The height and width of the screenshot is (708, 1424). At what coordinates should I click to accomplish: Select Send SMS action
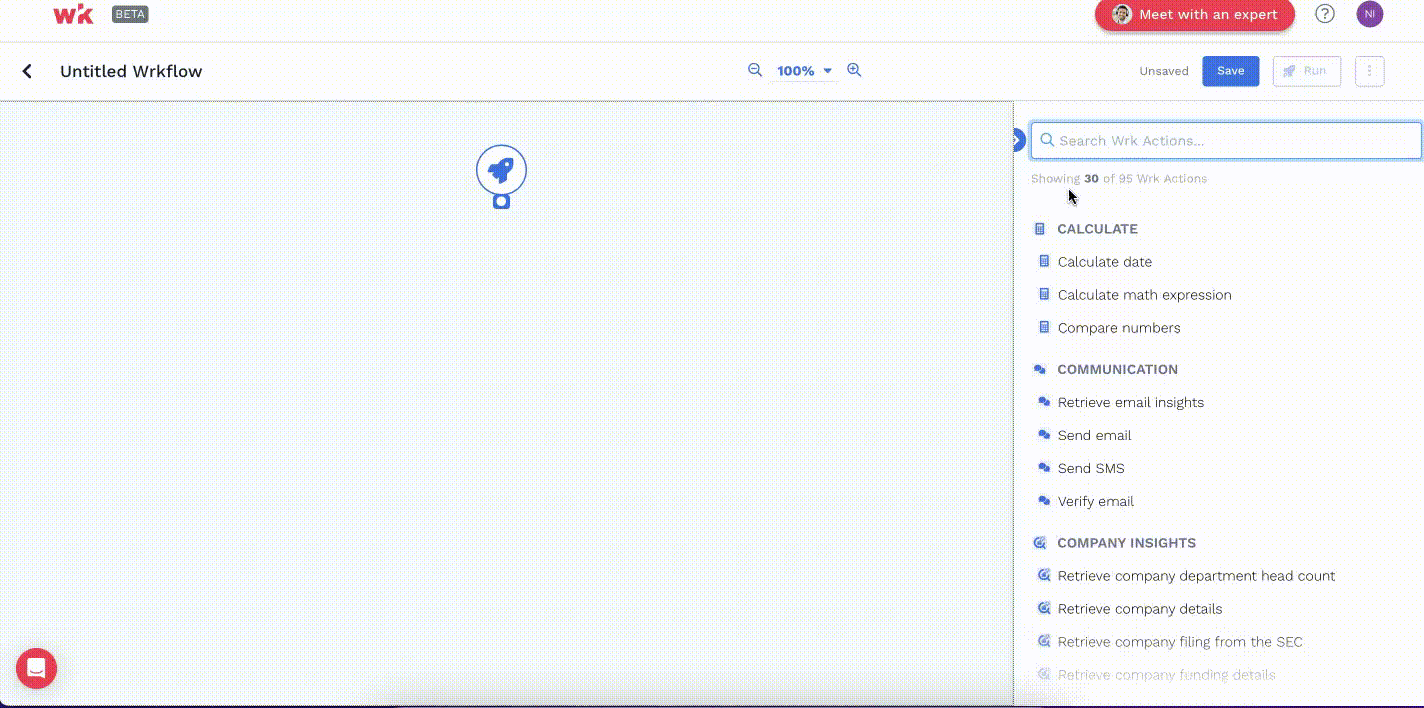tap(1091, 468)
